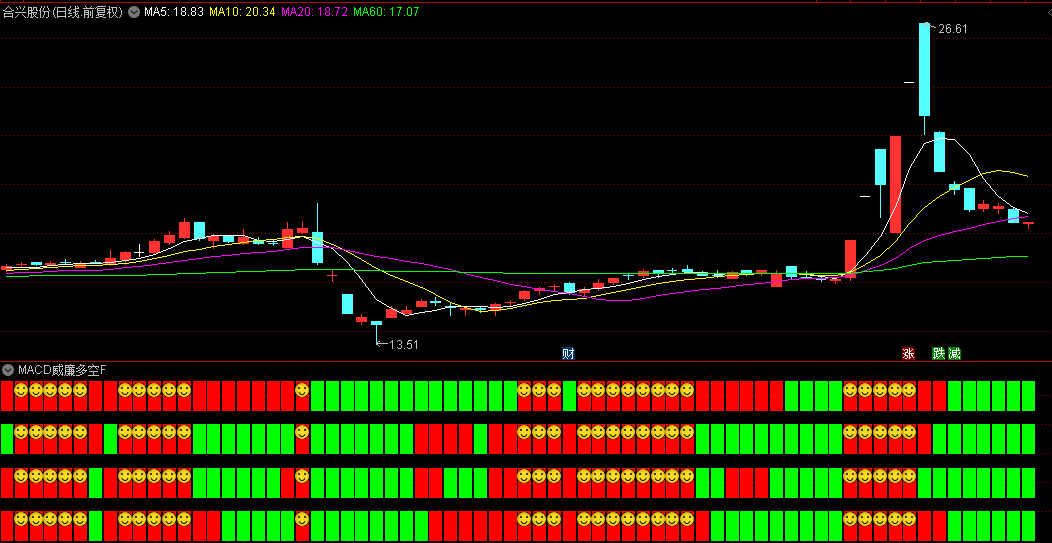This screenshot has height=543, width=1052.
Task: Click the red 涨 marker icon
Action: [x=908, y=354]
